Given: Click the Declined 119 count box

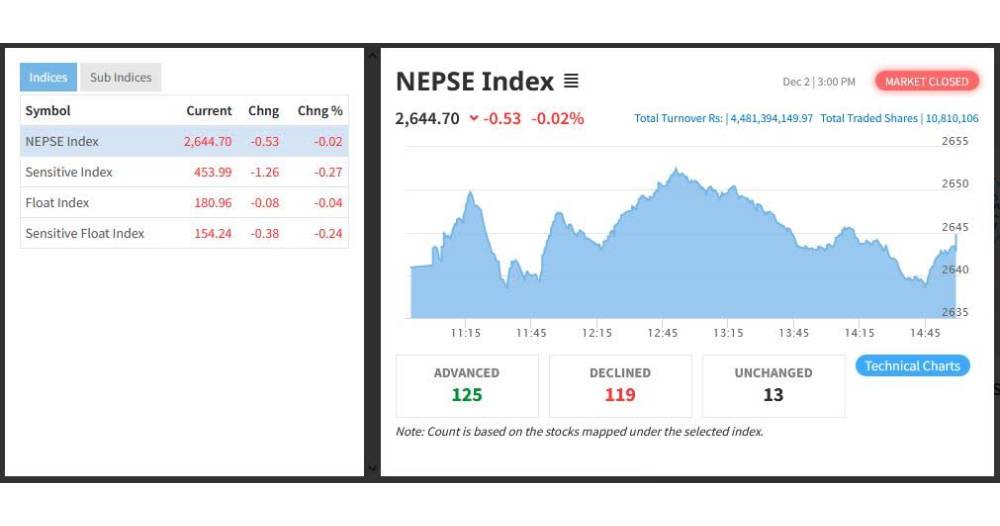Looking at the screenshot, I should click(620, 385).
